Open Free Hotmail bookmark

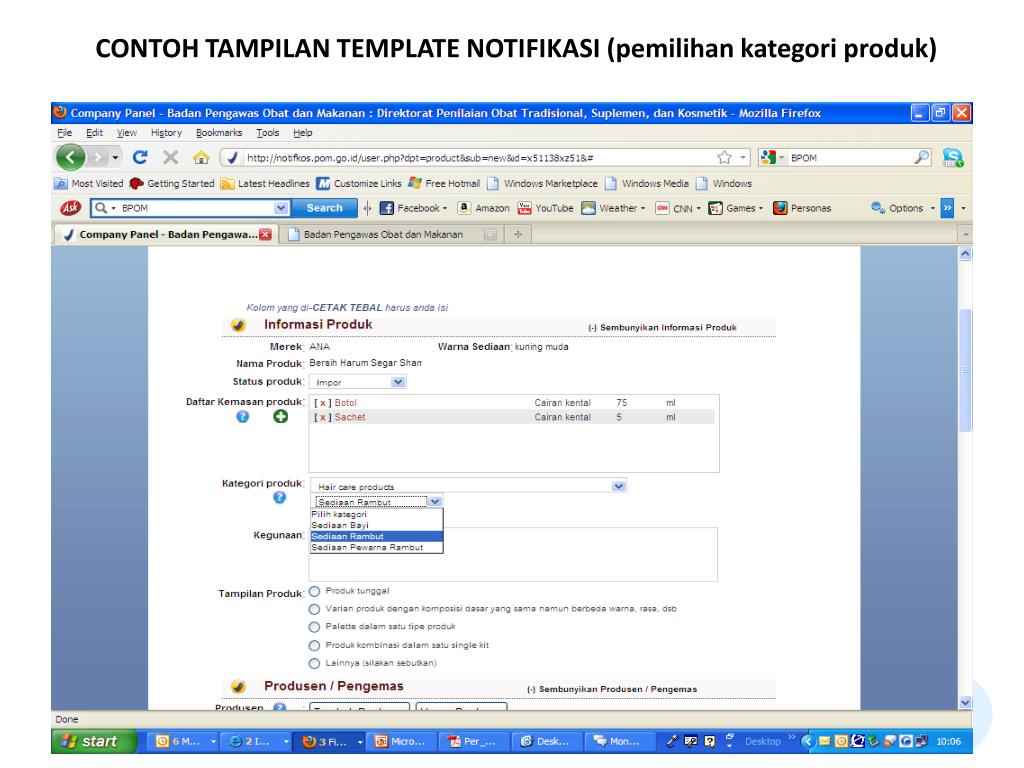pos(444,184)
